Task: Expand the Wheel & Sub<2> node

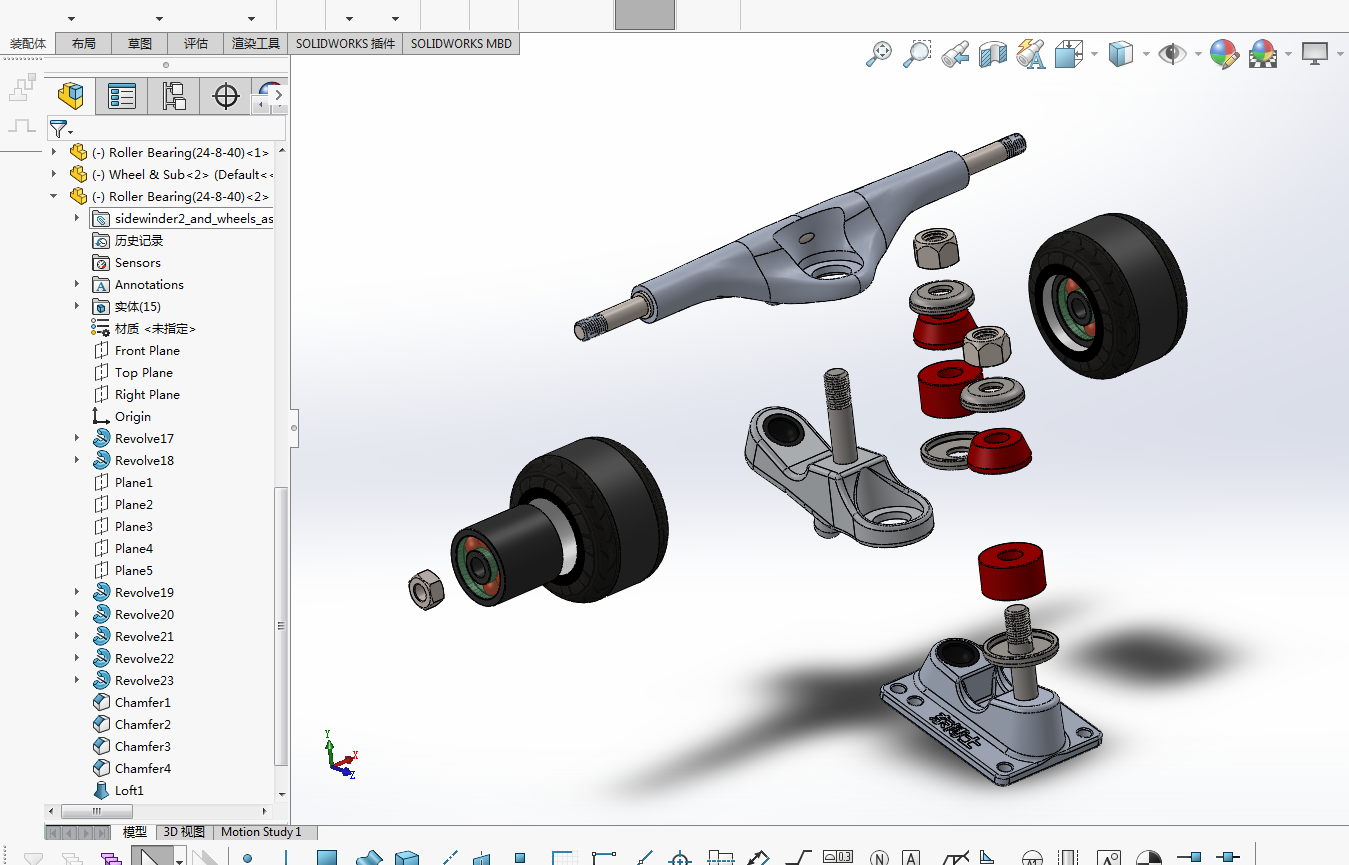Action: click(54, 175)
